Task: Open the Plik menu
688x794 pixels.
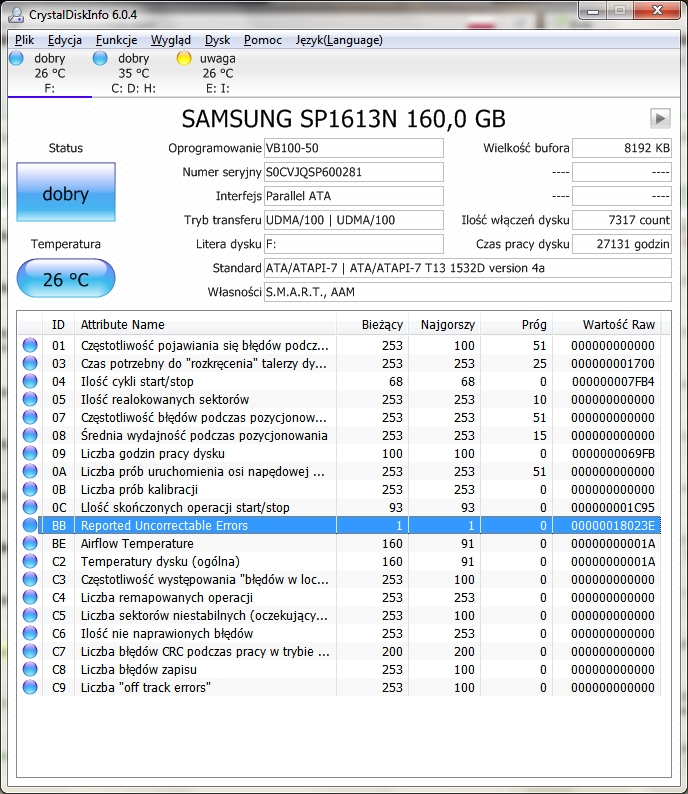Action: click(x=24, y=40)
